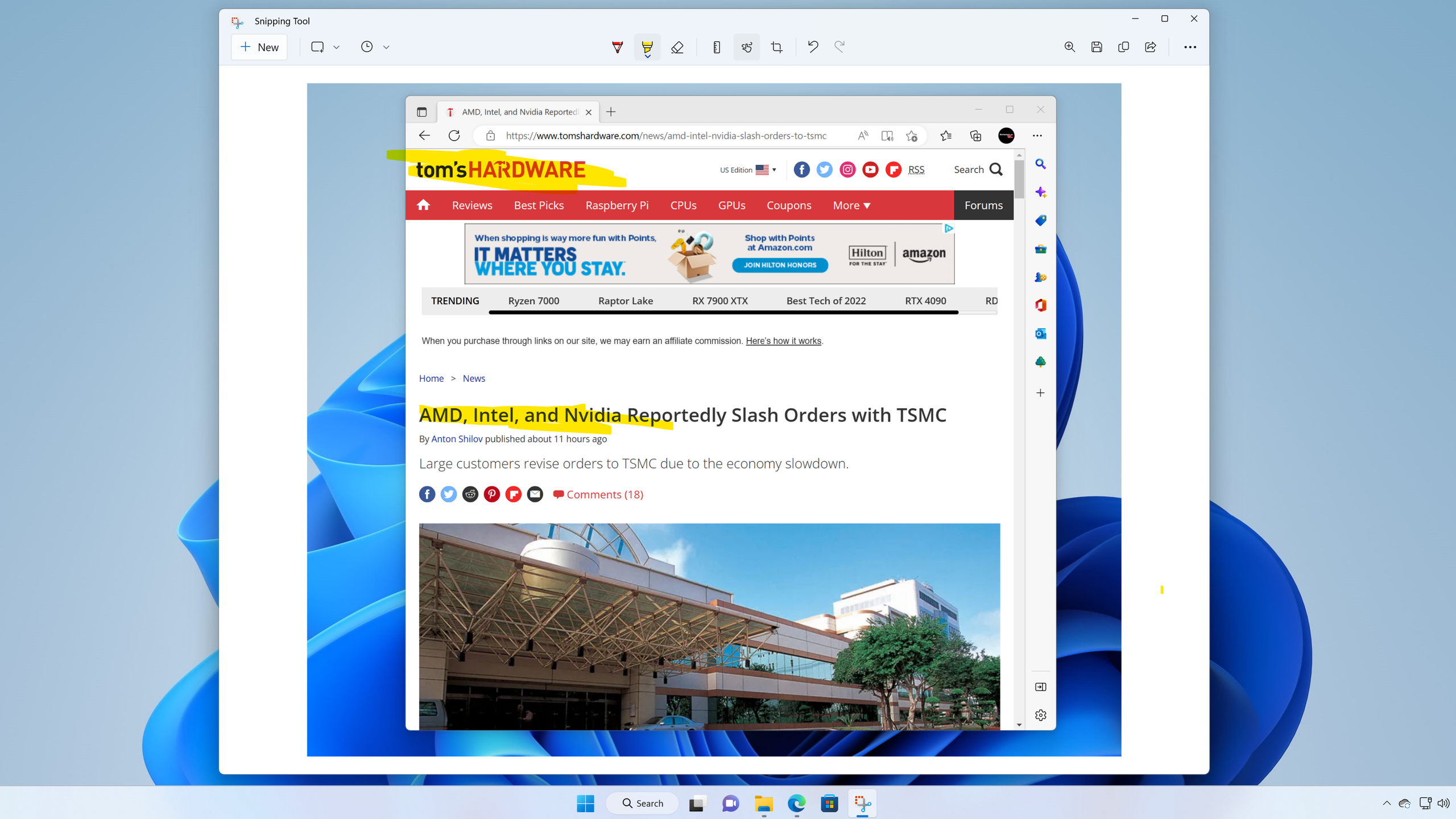The height and width of the screenshot is (819, 1456).
Task: Open the volume control in the system tray
Action: [1443, 803]
